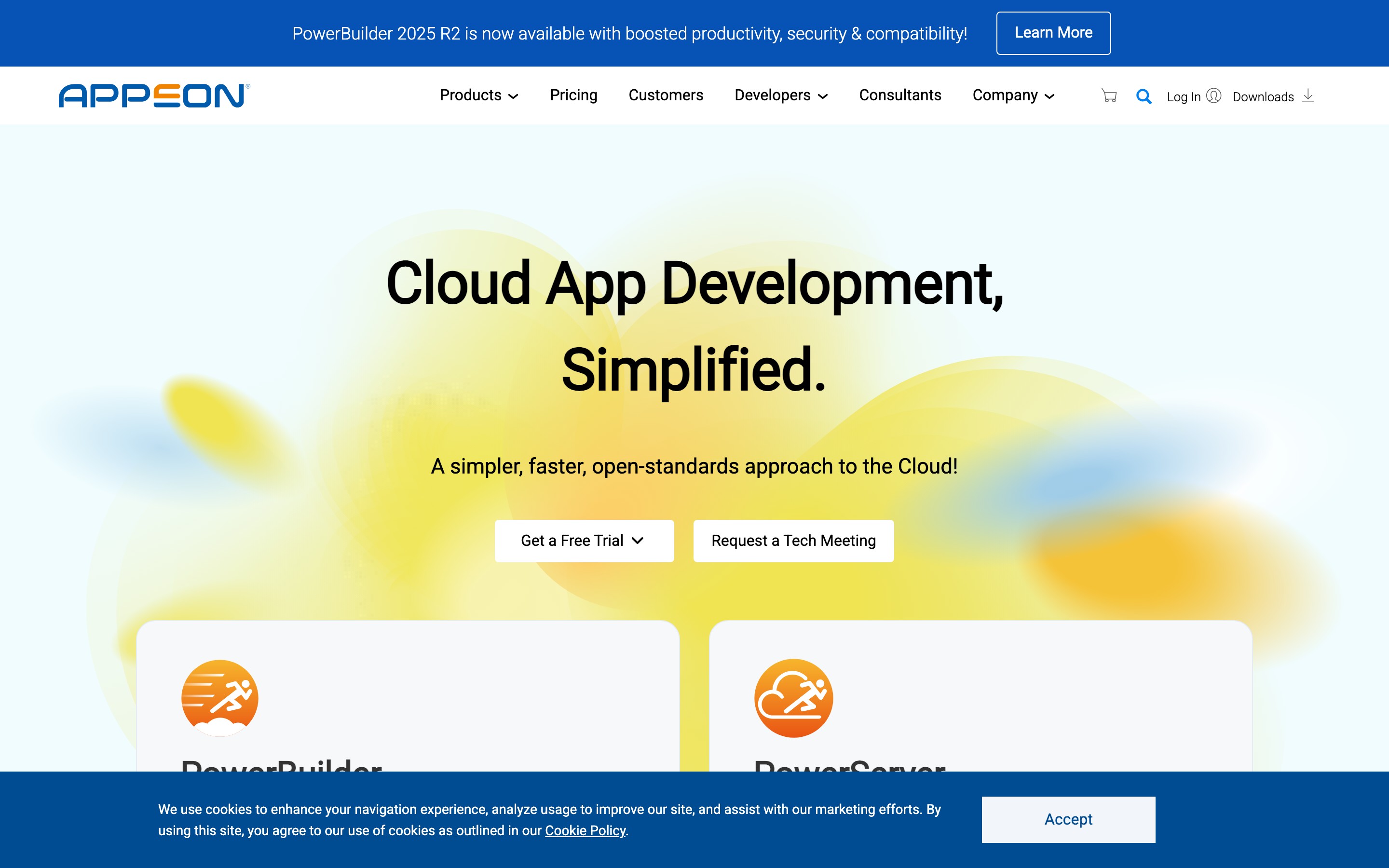Click the PowerServer cloud runner icon

click(793, 698)
